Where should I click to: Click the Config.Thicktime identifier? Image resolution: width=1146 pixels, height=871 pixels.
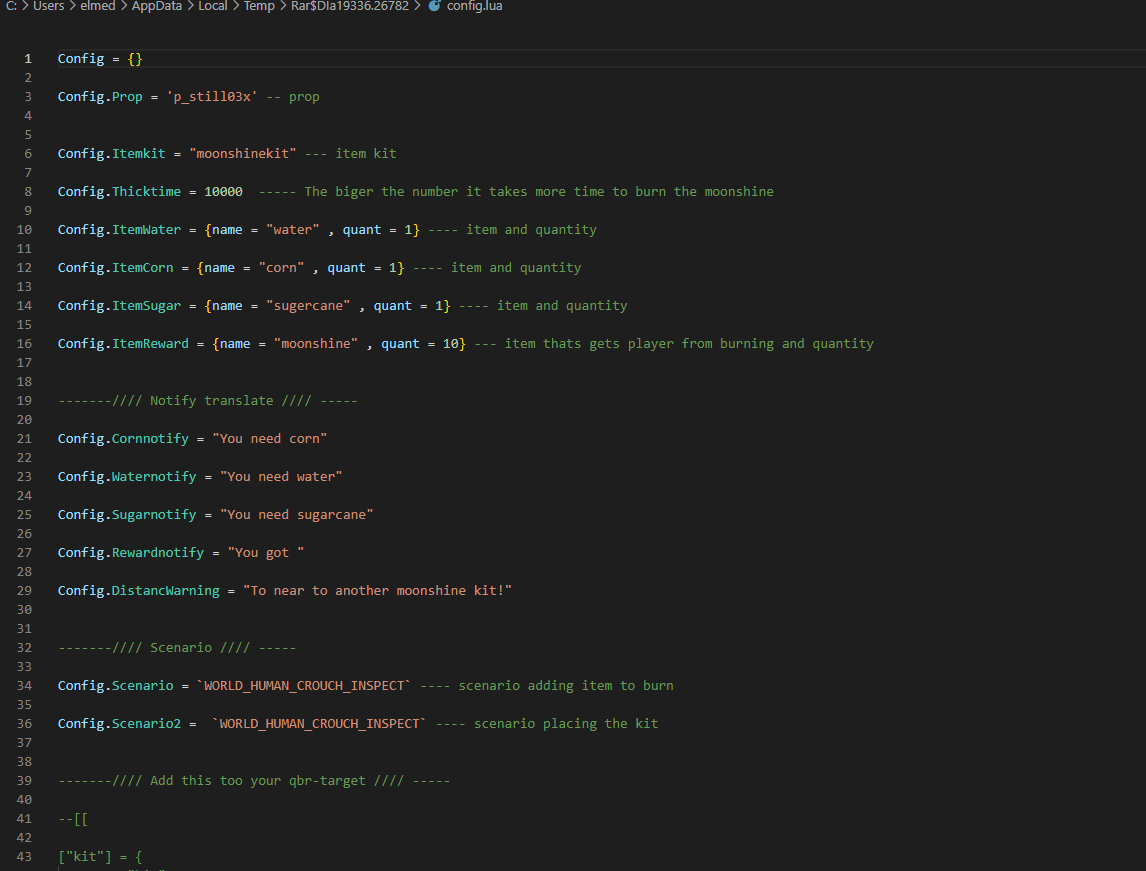tap(119, 191)
